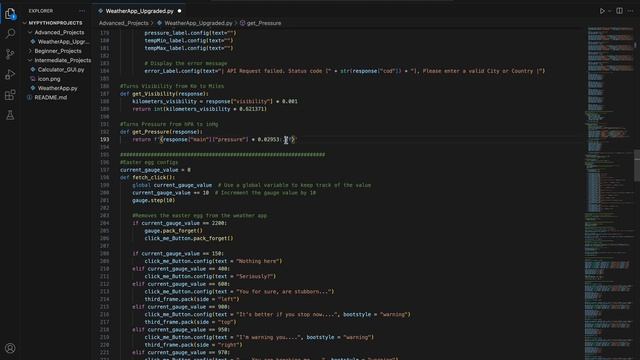
Task: Click Advanced_Projects breadcrumb segment
Action: (x=124, y=23)
